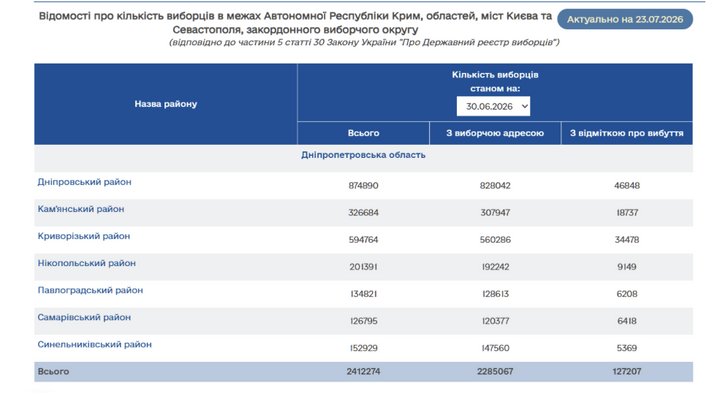Click the dropdown arrow beside 30.06.2026
This screenshot has width=720, height=394.
coord(525,107)
